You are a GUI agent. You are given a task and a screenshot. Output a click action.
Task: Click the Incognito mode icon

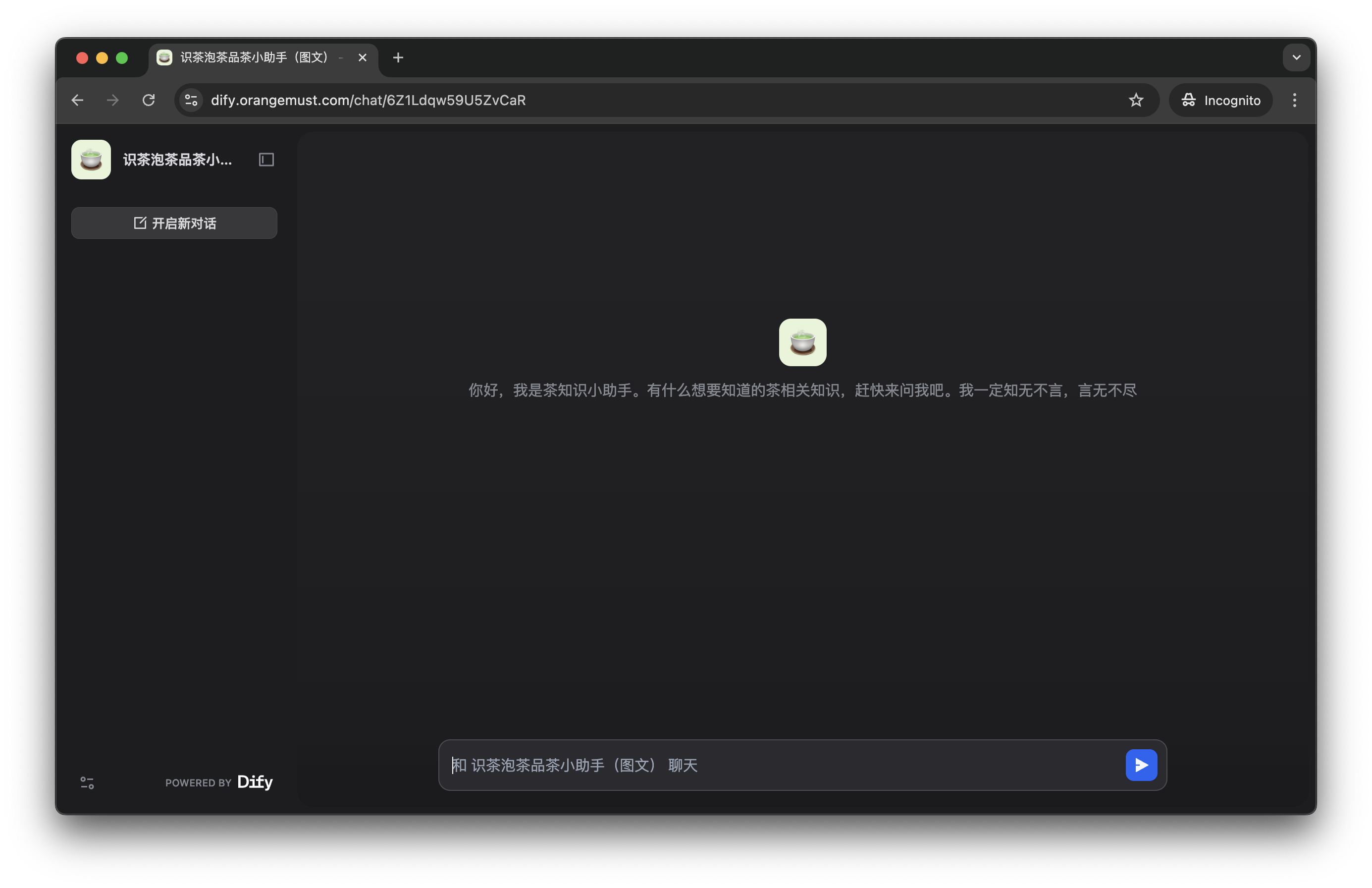[1189, 100]
